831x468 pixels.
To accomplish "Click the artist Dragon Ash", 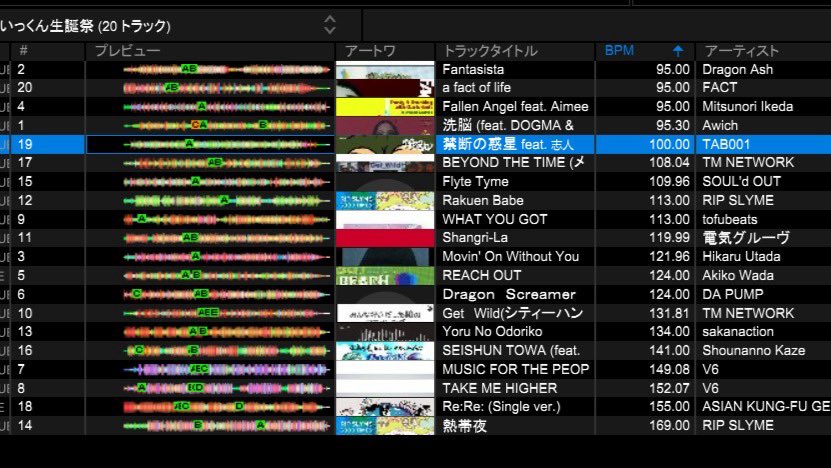I will tap(737, 69).
